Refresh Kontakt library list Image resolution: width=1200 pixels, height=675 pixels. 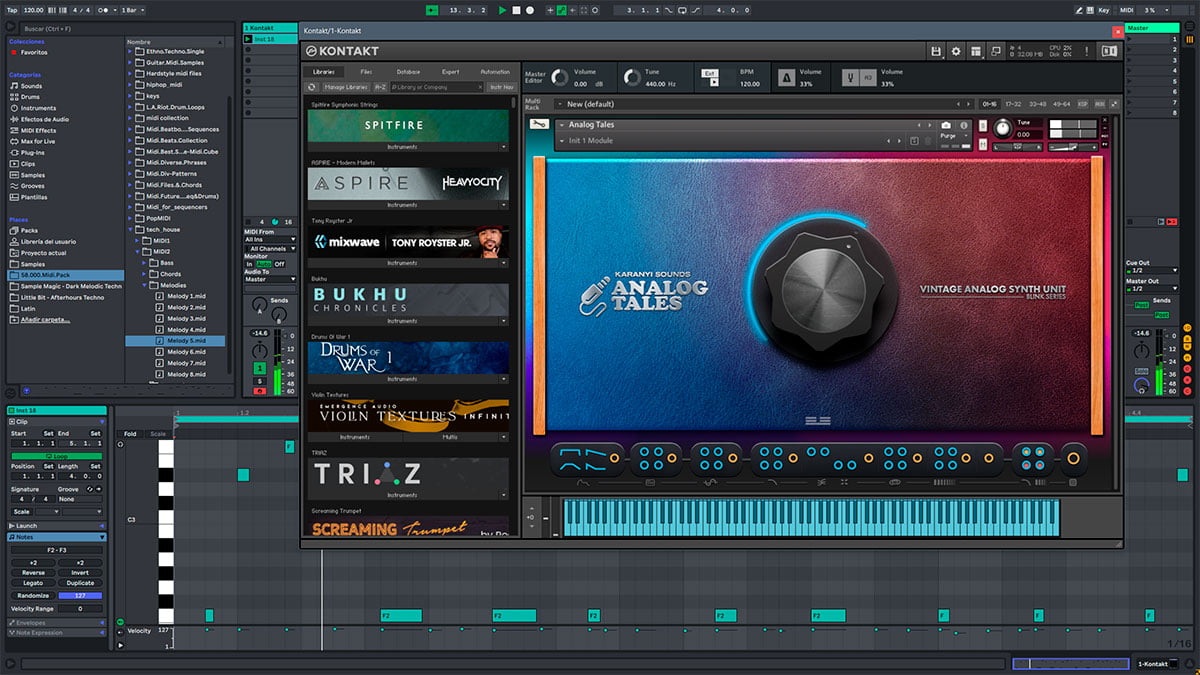pyautogui.click(x=312, y=87)
